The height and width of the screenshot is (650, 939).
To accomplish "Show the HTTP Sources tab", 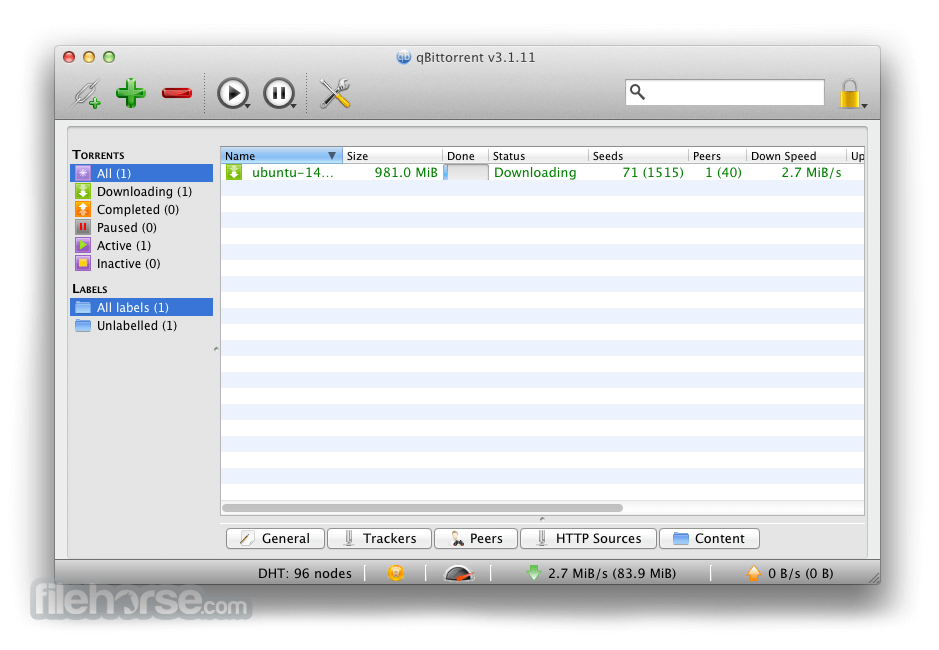I will [589, 539].
